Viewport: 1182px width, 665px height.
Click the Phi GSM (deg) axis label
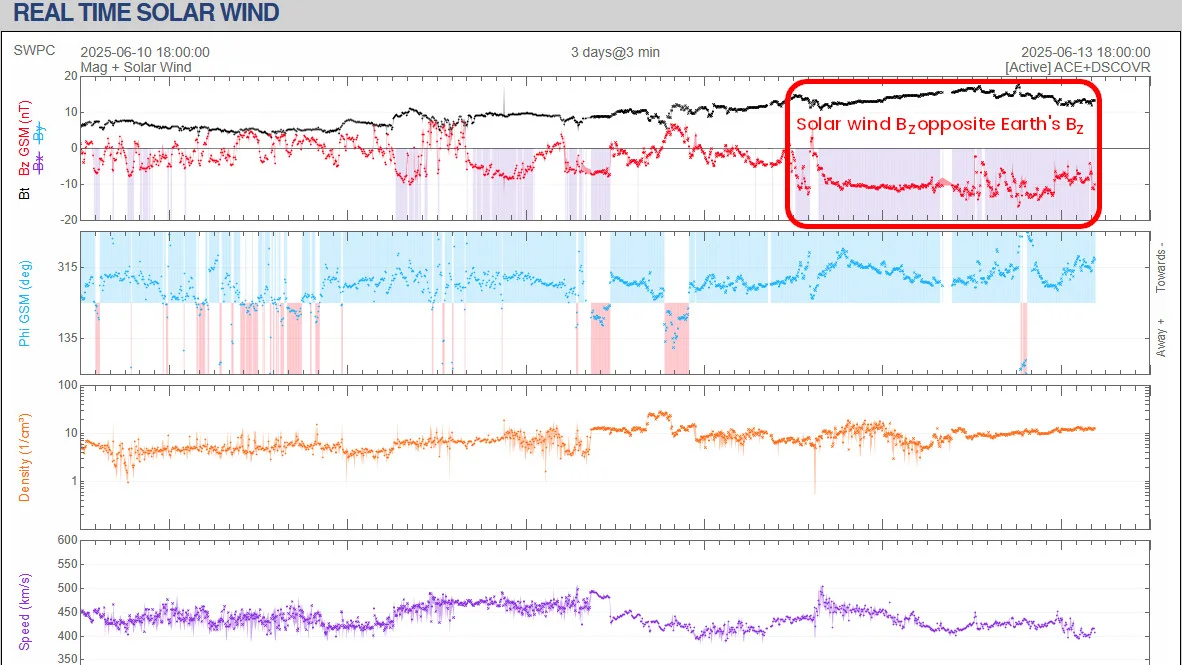pyautogui.click(x=25, y=304)
